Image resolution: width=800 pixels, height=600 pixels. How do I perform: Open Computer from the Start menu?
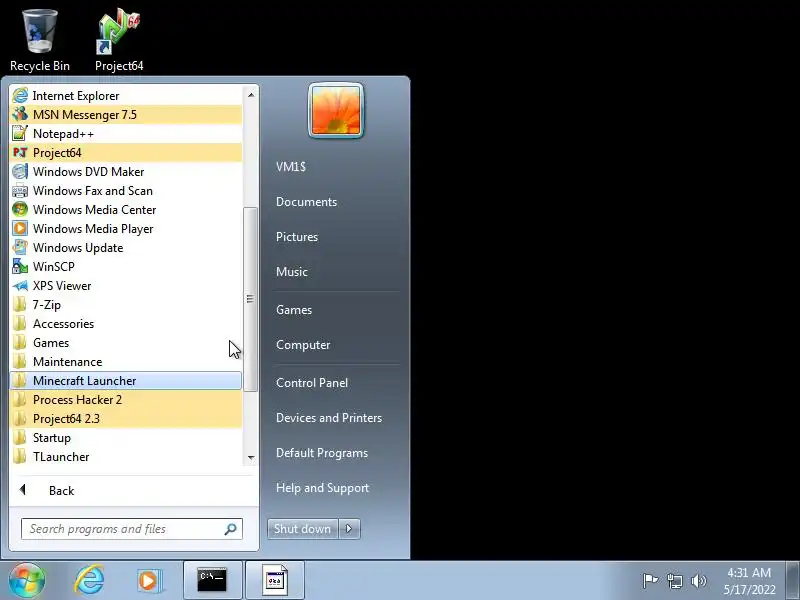(303, 345)
